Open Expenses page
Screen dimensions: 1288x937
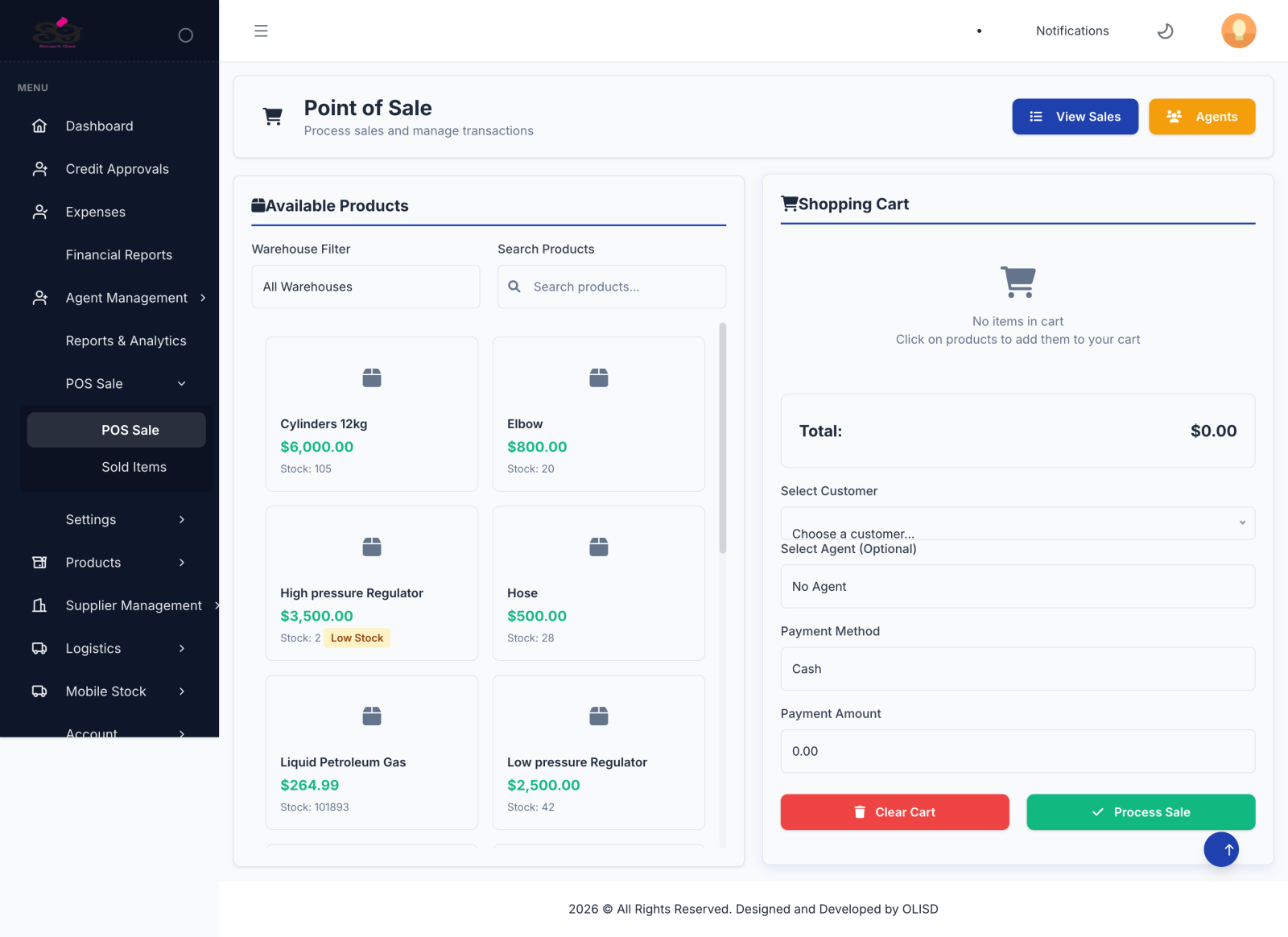pos(96,212)
